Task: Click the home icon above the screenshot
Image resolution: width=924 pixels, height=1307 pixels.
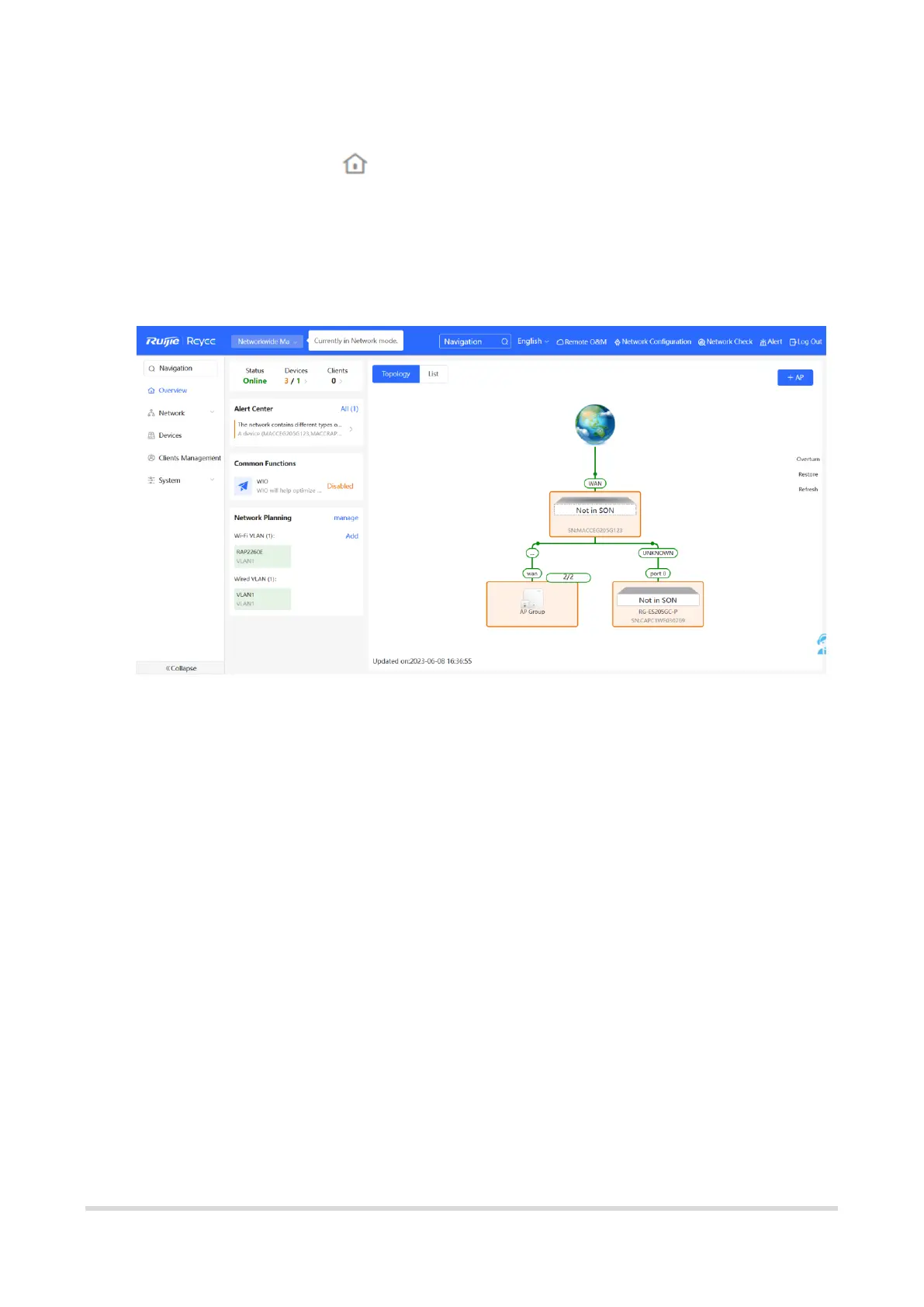Action: (x=355, y=164)
